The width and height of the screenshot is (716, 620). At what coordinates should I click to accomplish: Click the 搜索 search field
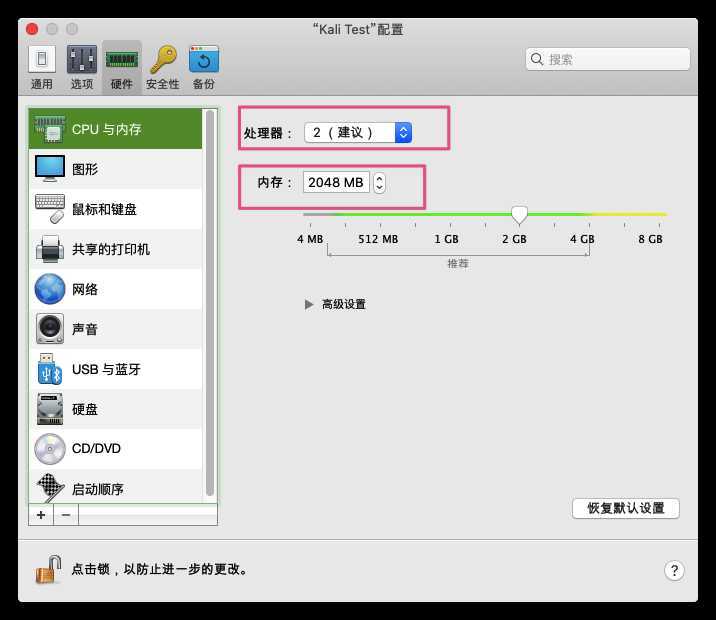608,59
